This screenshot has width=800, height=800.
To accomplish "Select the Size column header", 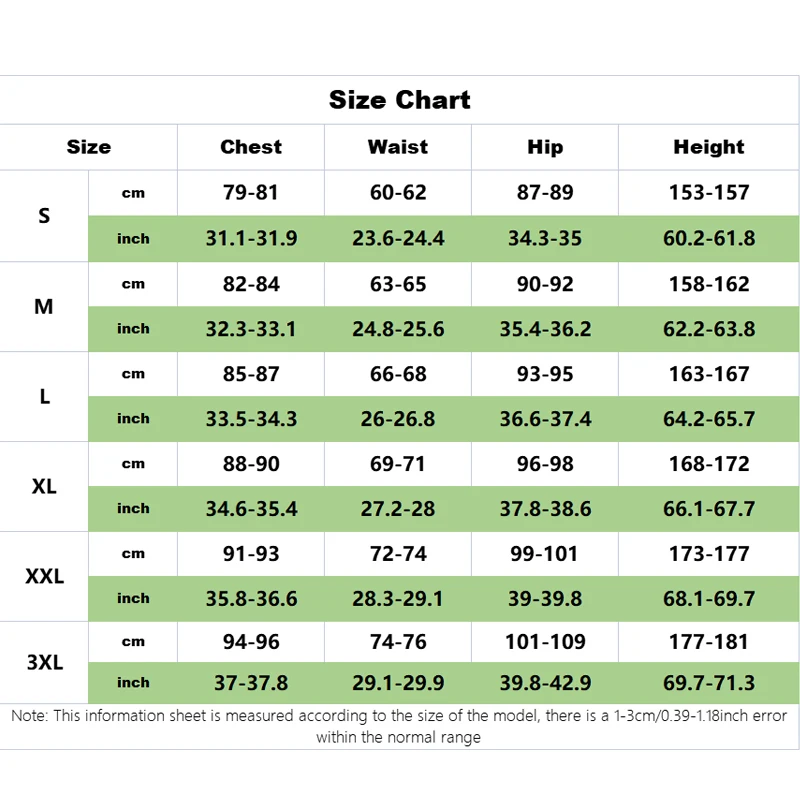I will click(89, 147).
